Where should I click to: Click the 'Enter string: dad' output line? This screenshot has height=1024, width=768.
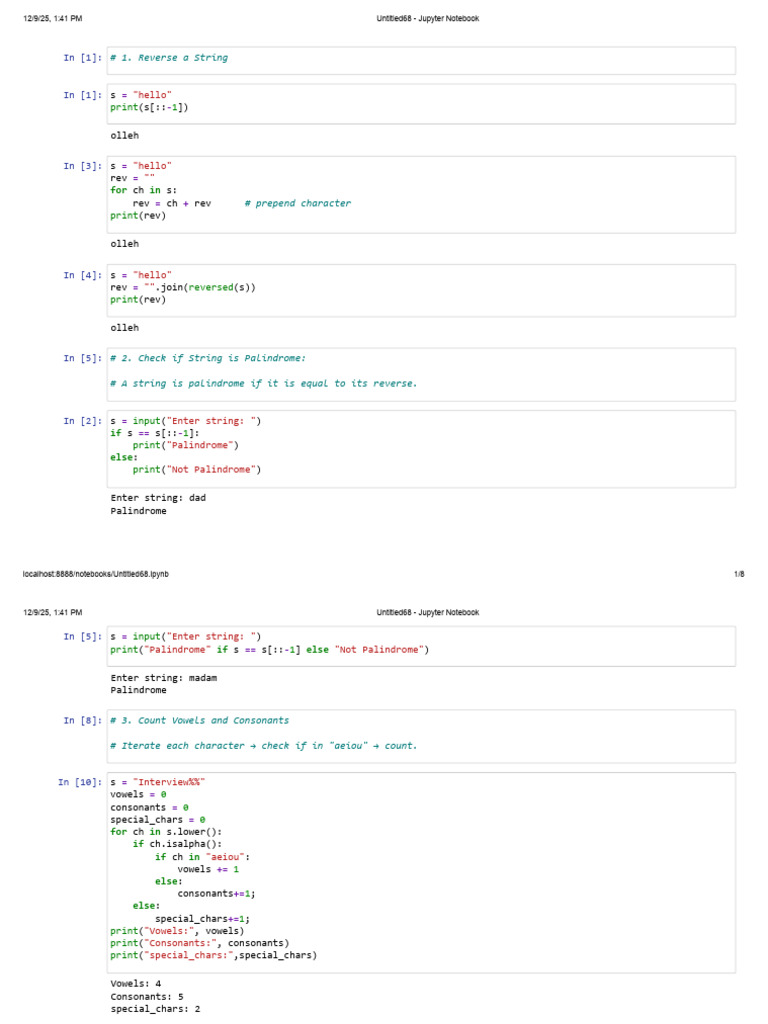[x=158, y=498]
